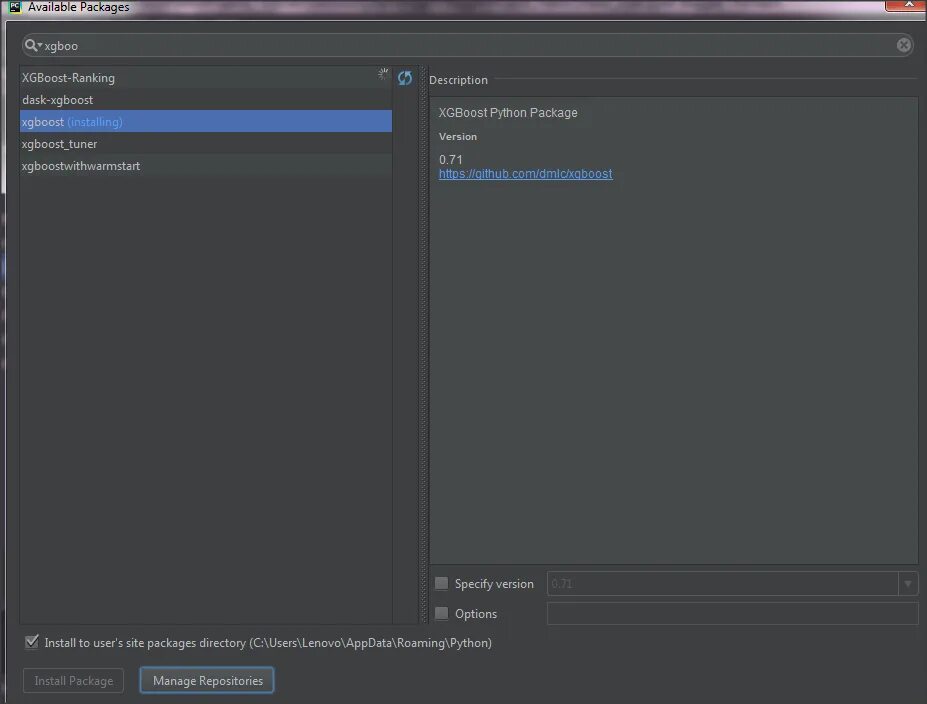The image size is (927, 704).
Task: Clear the search field text
Action: click(903, 45)
